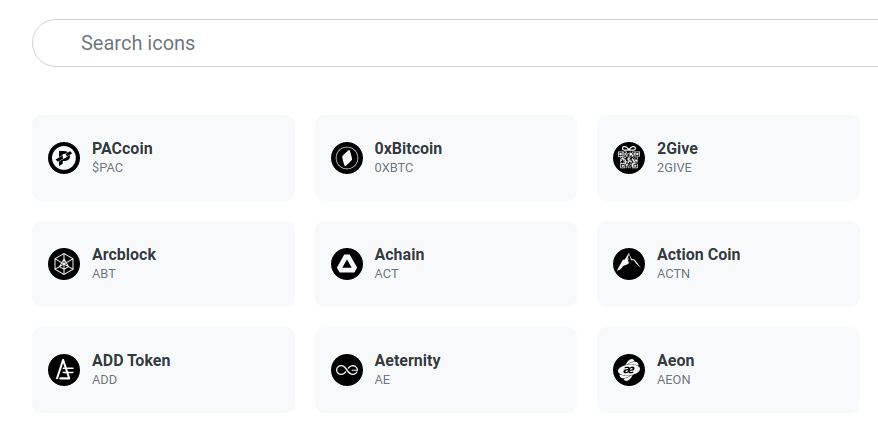Click the ADD Token logo icon
The height and width of the screenshot is (426, 878).
point(64,370)
